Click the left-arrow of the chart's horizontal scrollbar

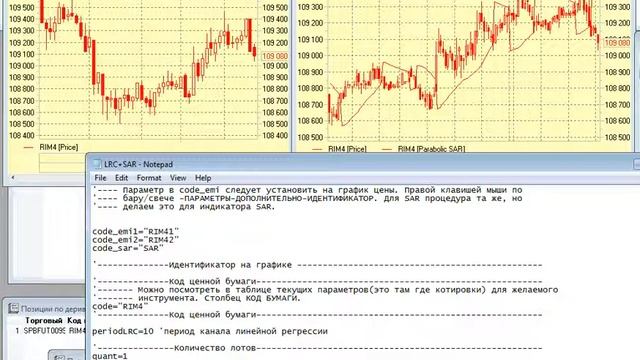click(x=13, y=178)
